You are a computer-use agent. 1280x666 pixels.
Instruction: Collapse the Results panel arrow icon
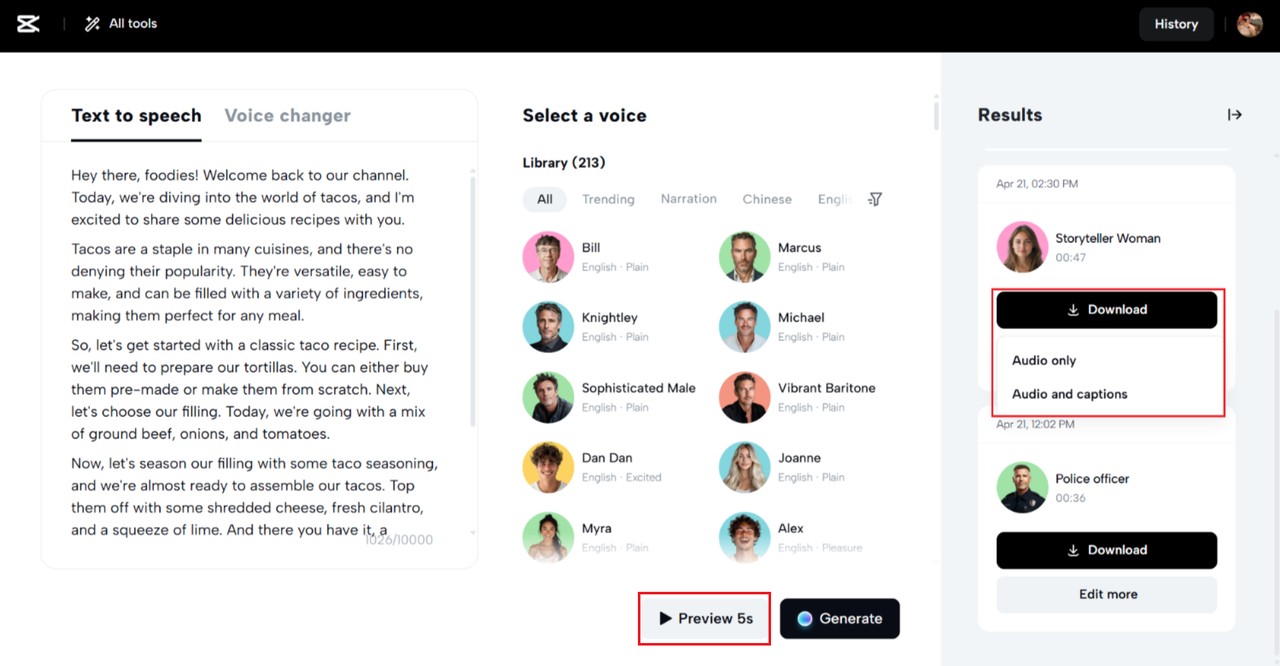click(1235, 115)
